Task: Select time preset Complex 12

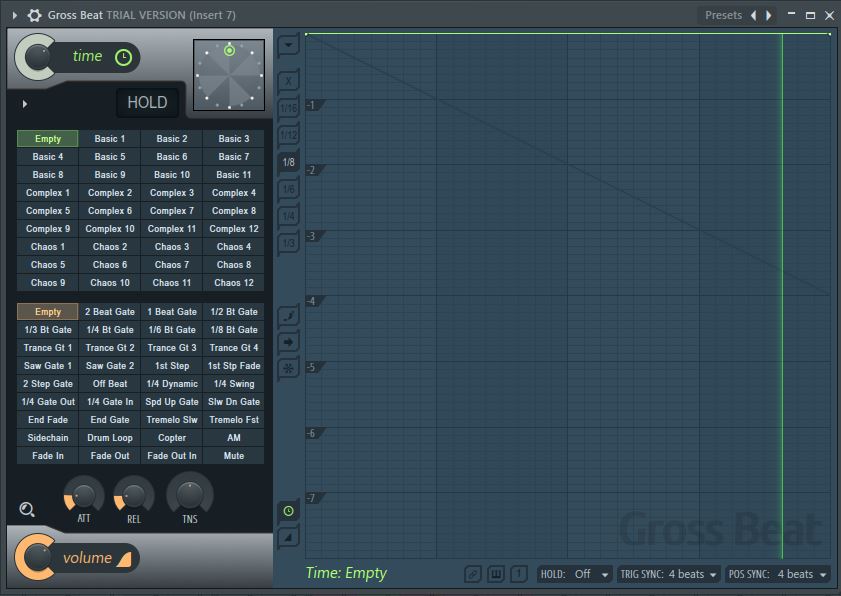Action: (x=234, y=229)
